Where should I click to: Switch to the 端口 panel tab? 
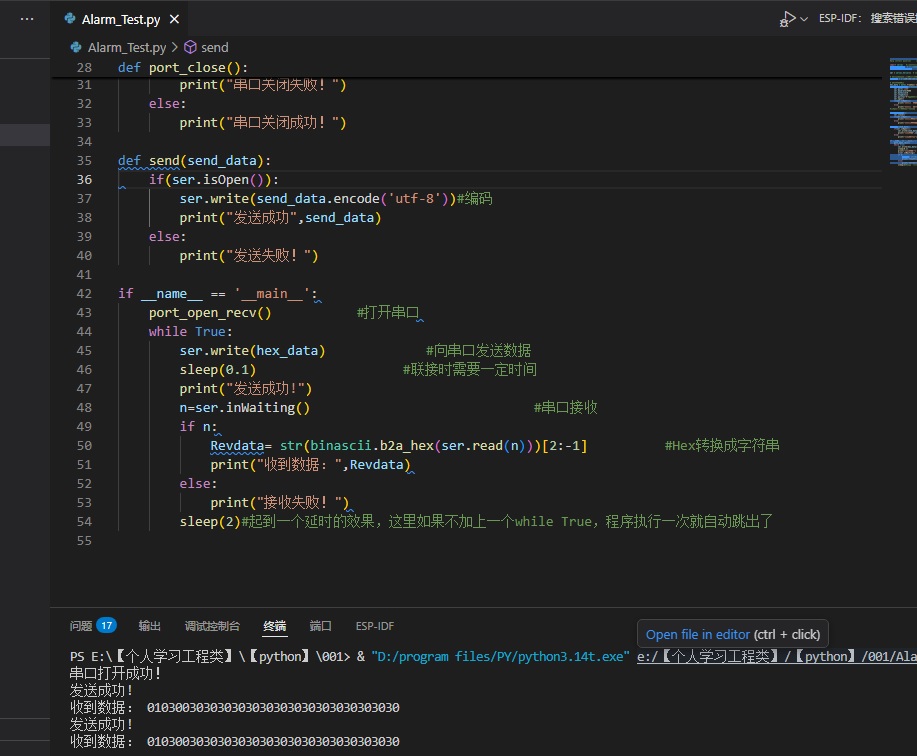[320, 626]
